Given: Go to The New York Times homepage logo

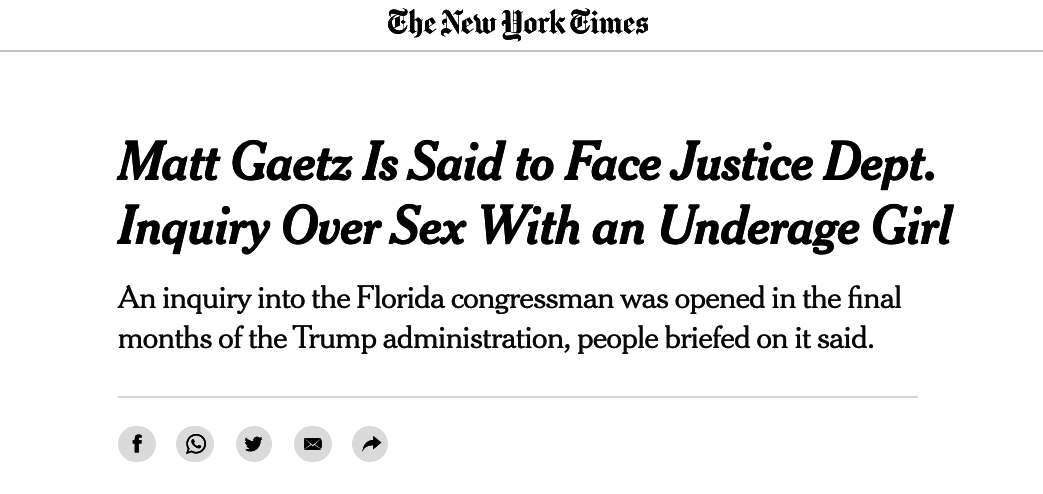Looking at the screenshot, I should (518, 23).
